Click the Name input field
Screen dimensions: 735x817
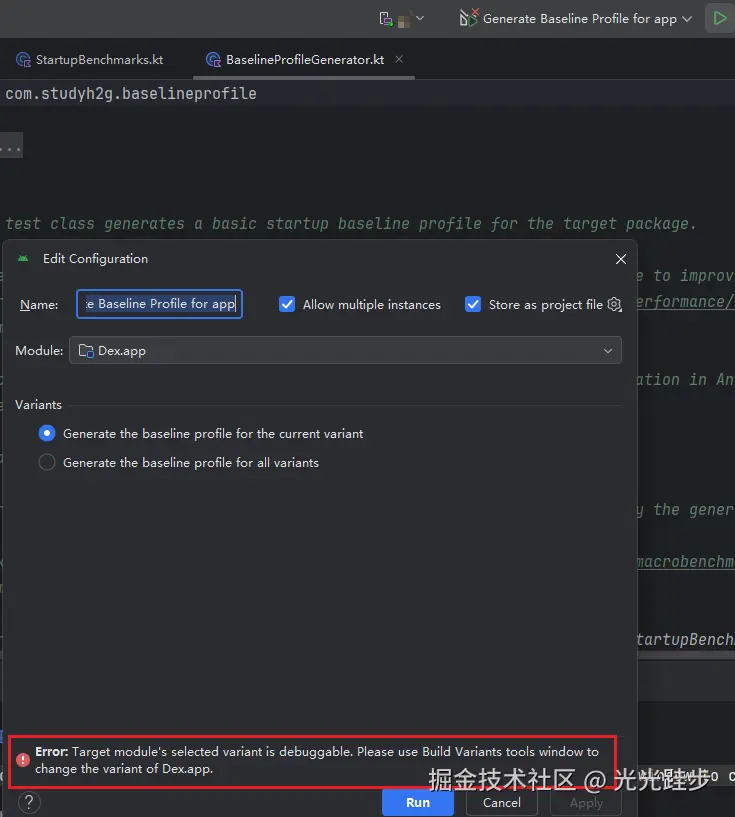click(159, 304)
